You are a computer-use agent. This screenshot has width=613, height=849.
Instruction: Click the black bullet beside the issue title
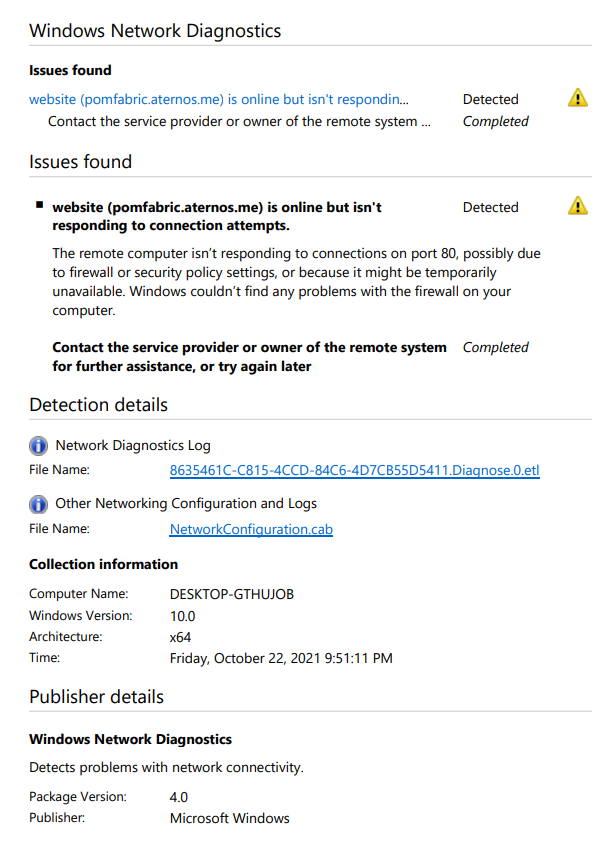pos(40,205)
